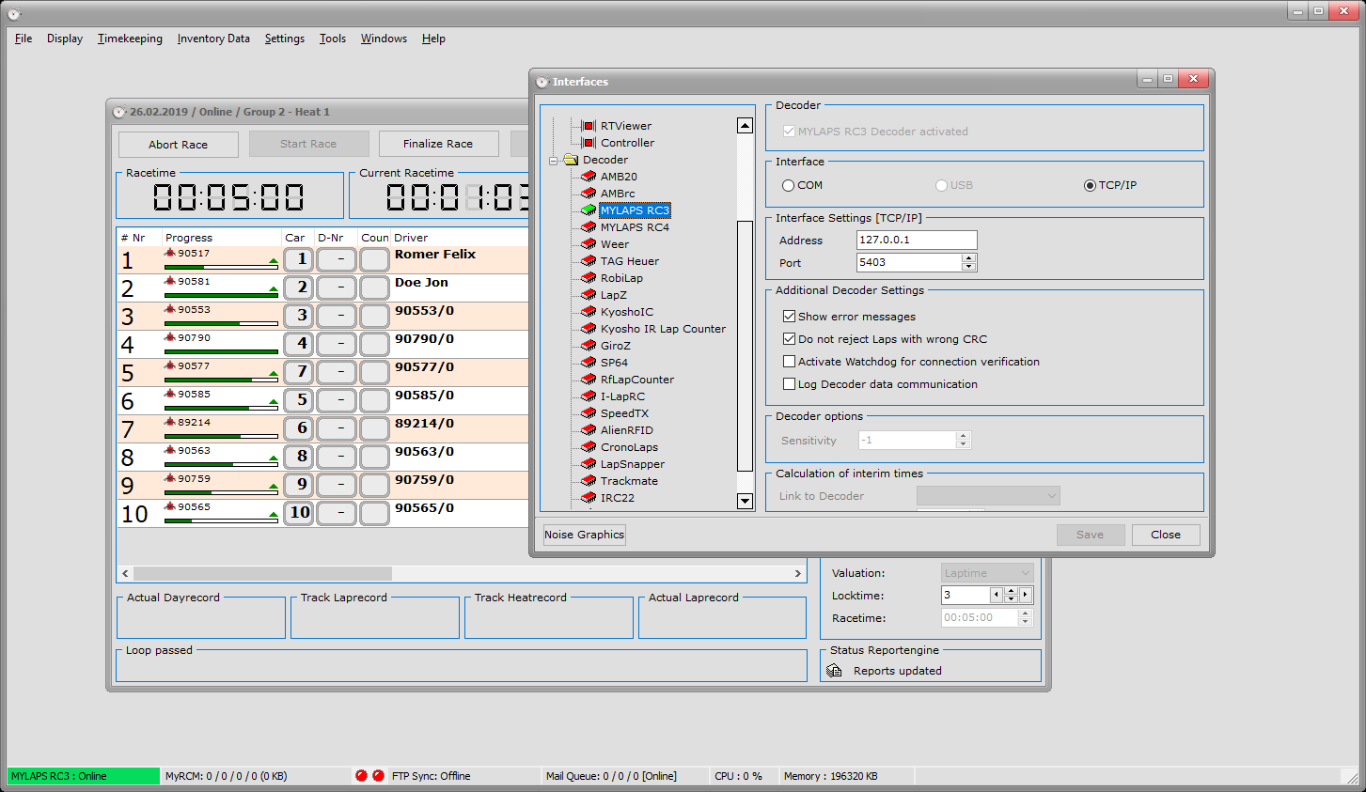The image size is (1366, 792).
Task: Collapse the Decoder folder tree node
Action: 552,160
